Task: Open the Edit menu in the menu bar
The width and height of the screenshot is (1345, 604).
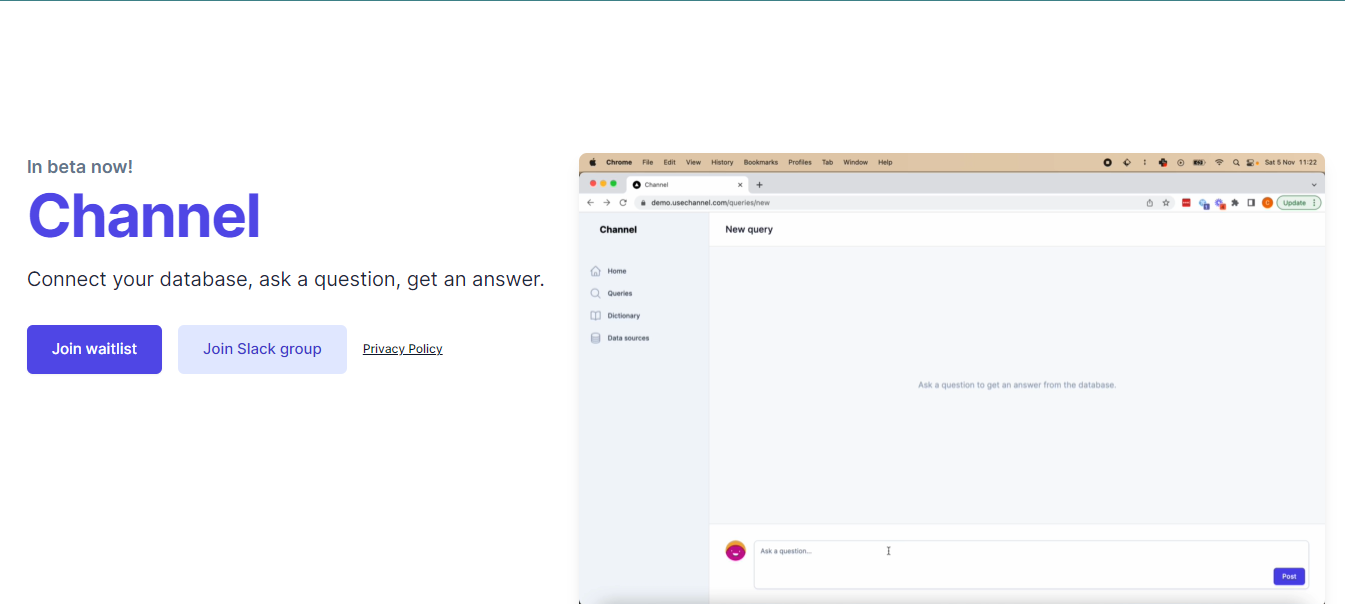Action: (x=670, y=162)
